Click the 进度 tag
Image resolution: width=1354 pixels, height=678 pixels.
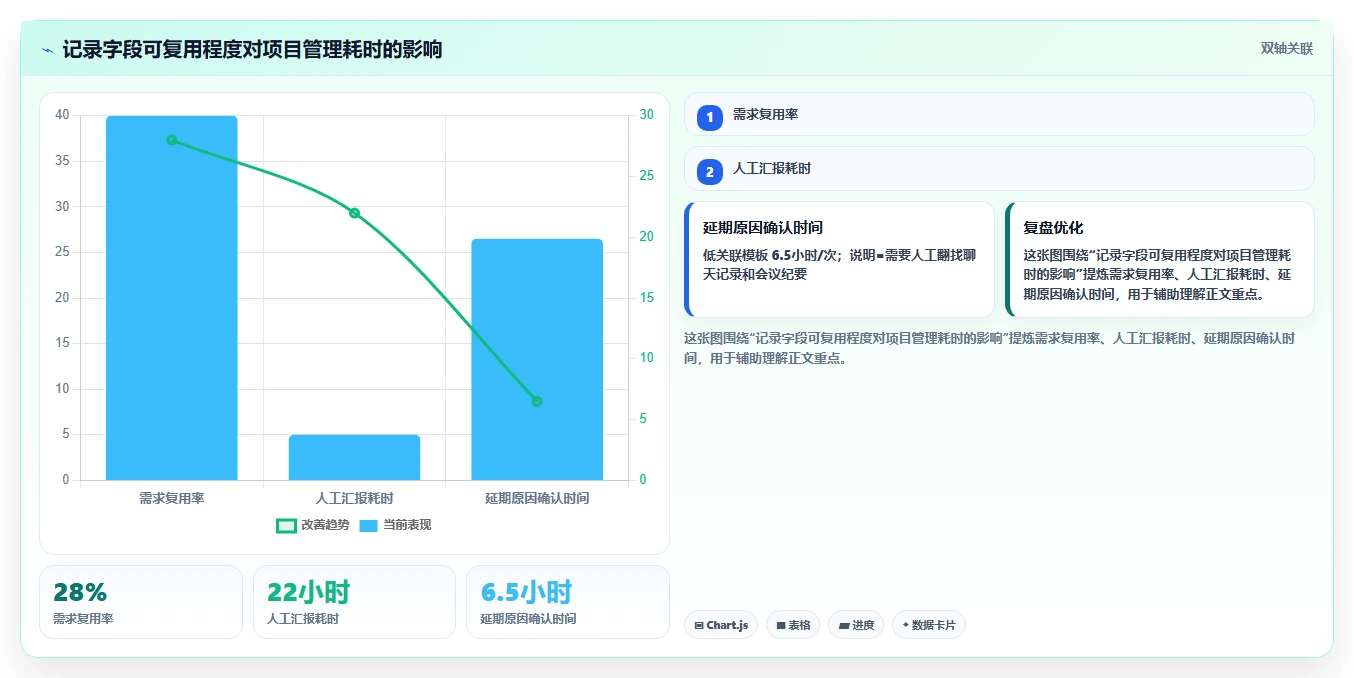[x=856, y=625]
